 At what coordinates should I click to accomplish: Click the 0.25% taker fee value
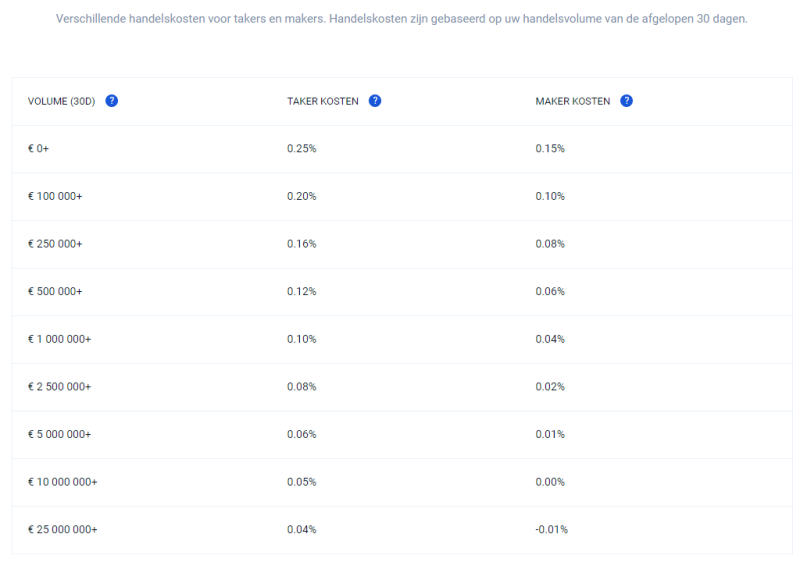pos(301,149)
